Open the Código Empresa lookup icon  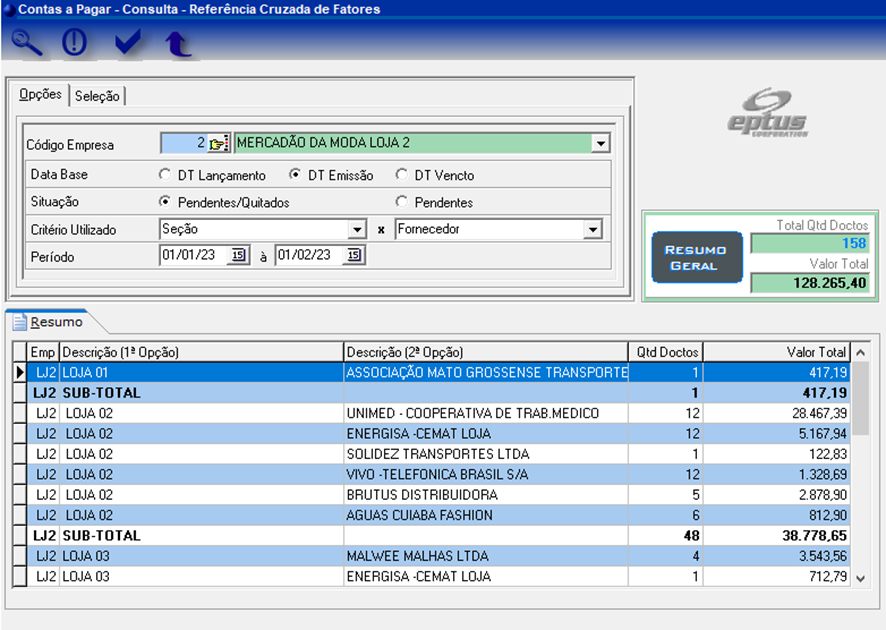(219, 143)
